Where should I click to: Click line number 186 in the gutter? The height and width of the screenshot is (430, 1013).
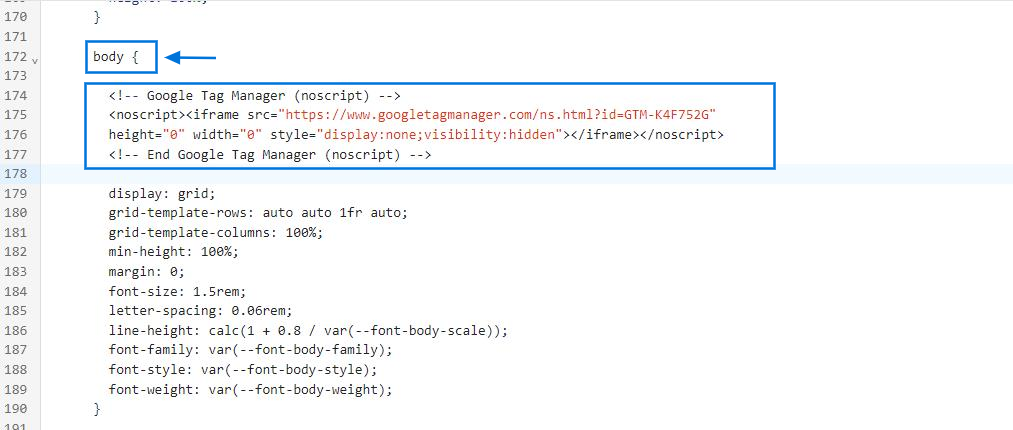point(16,331)
